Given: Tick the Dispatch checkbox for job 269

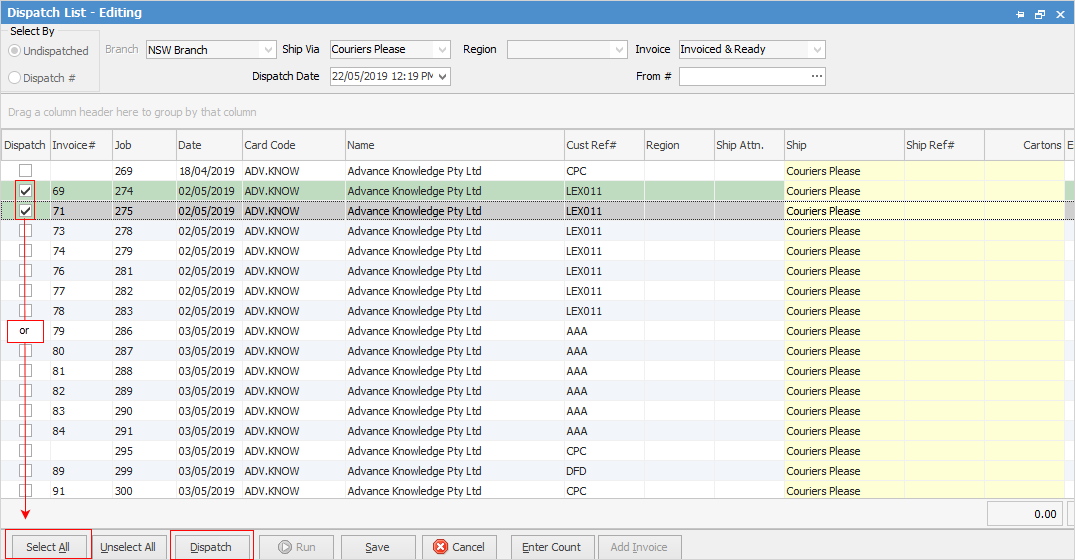Looking at the screenshot, I should (26, 171).
